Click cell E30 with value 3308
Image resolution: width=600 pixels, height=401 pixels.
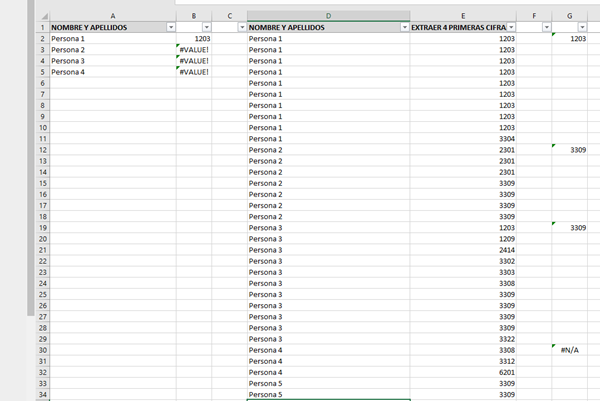[x=463, y=350]
